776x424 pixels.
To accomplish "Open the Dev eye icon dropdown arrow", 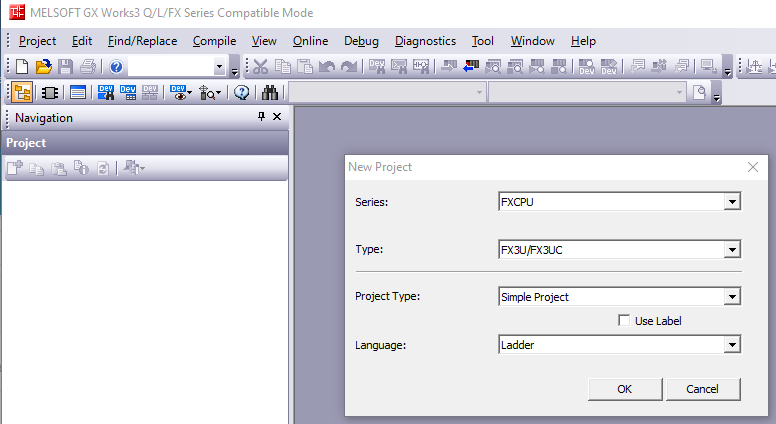I will pyautogui.click(x=190, y=93).
